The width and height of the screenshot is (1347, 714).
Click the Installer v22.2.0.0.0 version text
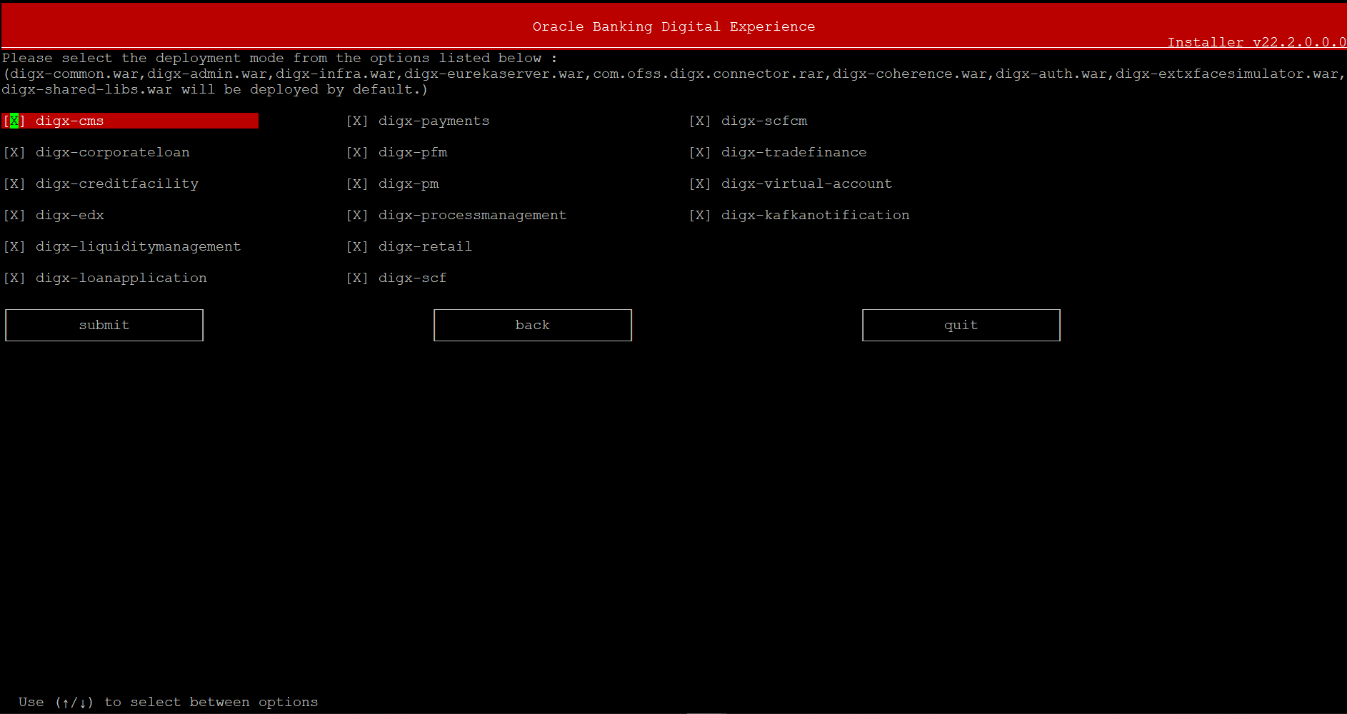pyautogui.click(x=1257, y=43)
